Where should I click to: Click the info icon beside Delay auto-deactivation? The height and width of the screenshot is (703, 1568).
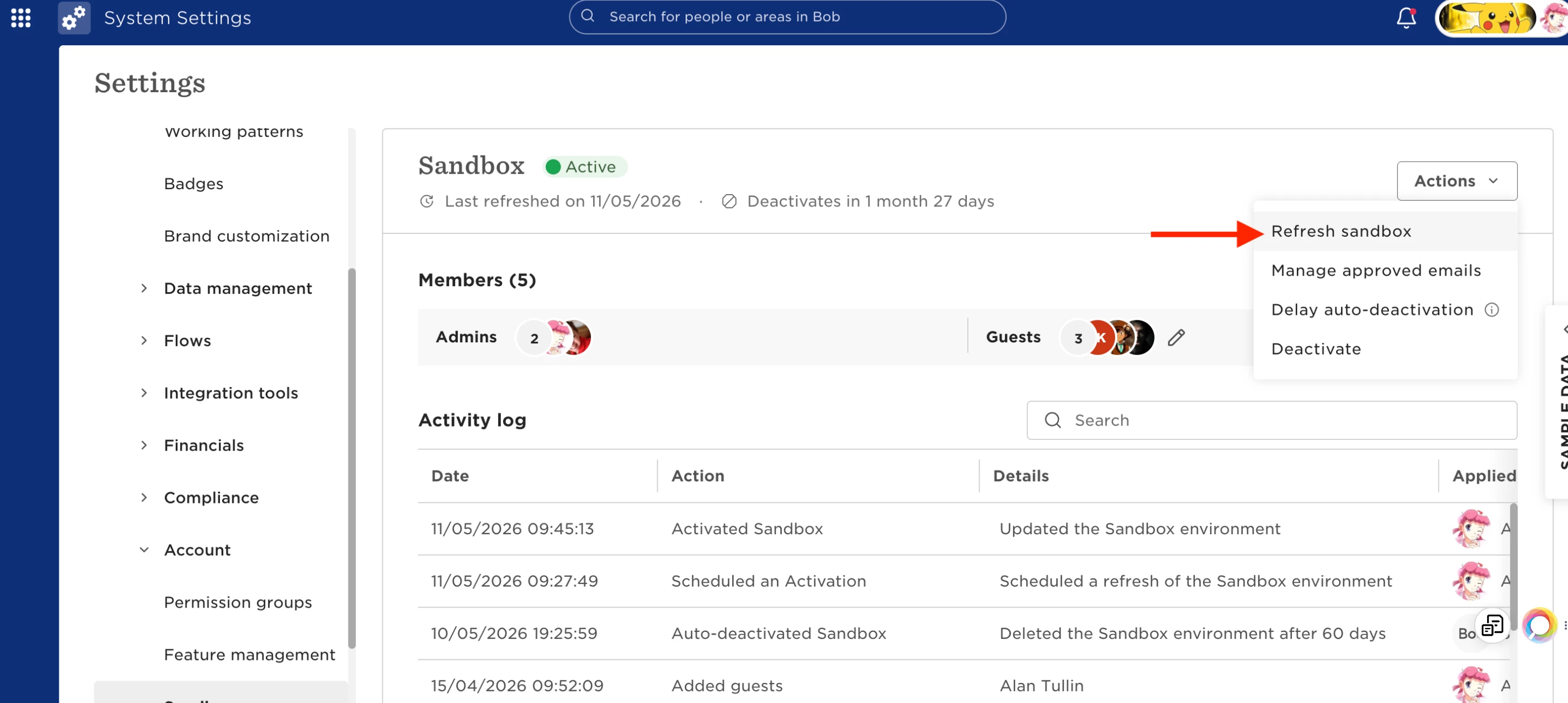click(1491, 309)
